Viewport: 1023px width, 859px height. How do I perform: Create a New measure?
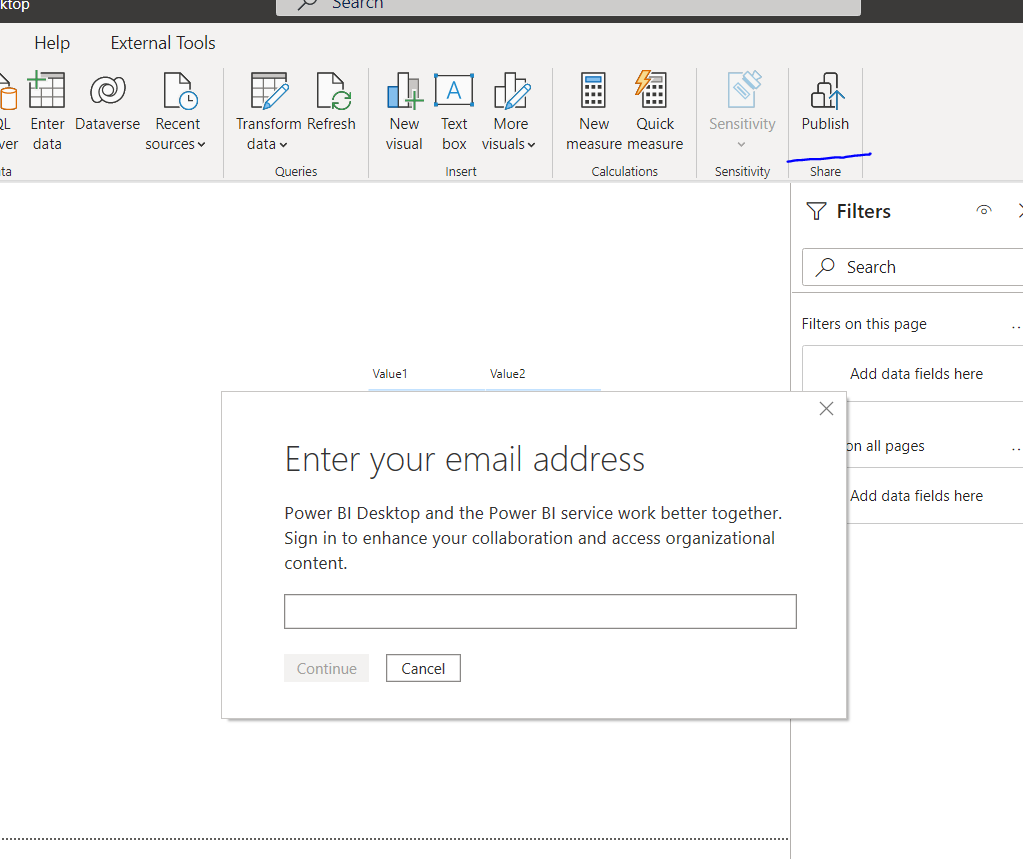coord(594,111)
